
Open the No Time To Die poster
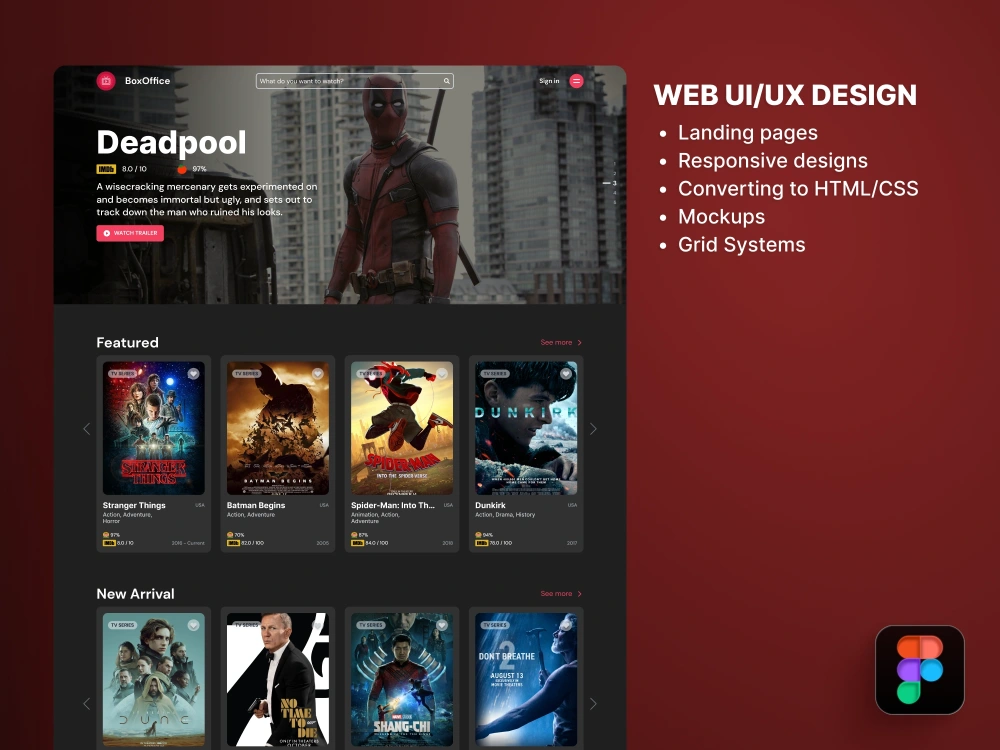278,680
